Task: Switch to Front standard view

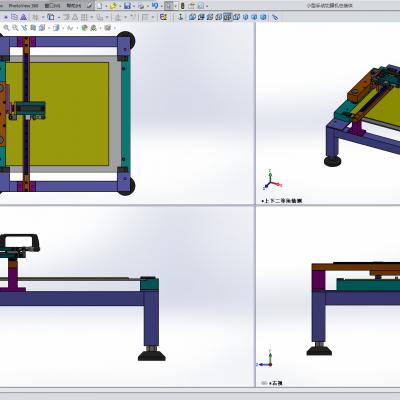Action: point(192,17)
